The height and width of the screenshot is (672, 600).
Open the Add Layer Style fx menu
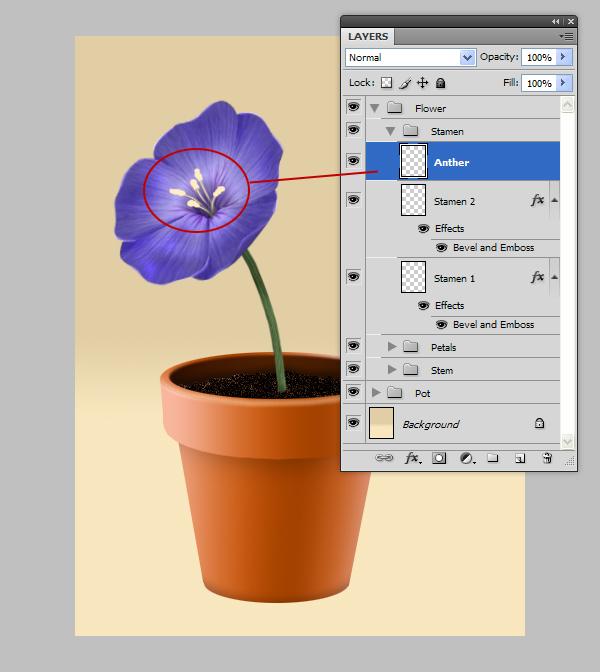pyautogui.click(x=411, y=458)
